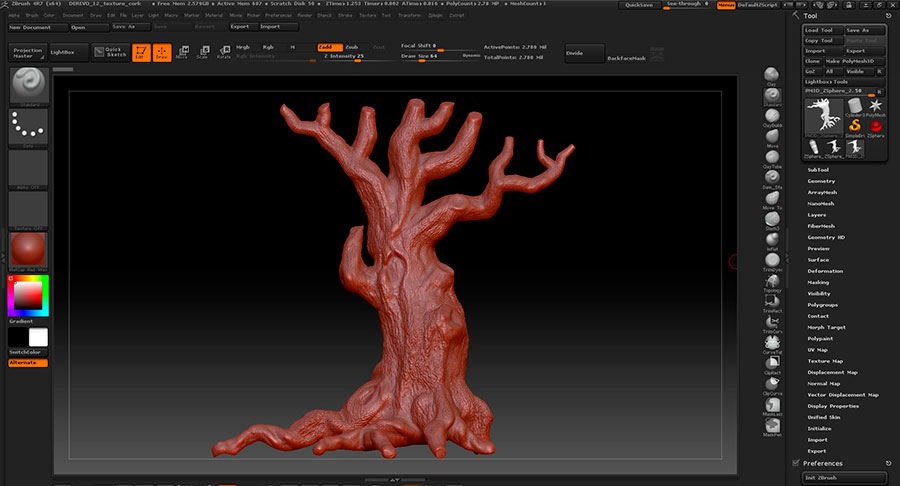Screen dimensions: 900x486
Task: Expand the Geometry subpalette
Action: point(821,181)
